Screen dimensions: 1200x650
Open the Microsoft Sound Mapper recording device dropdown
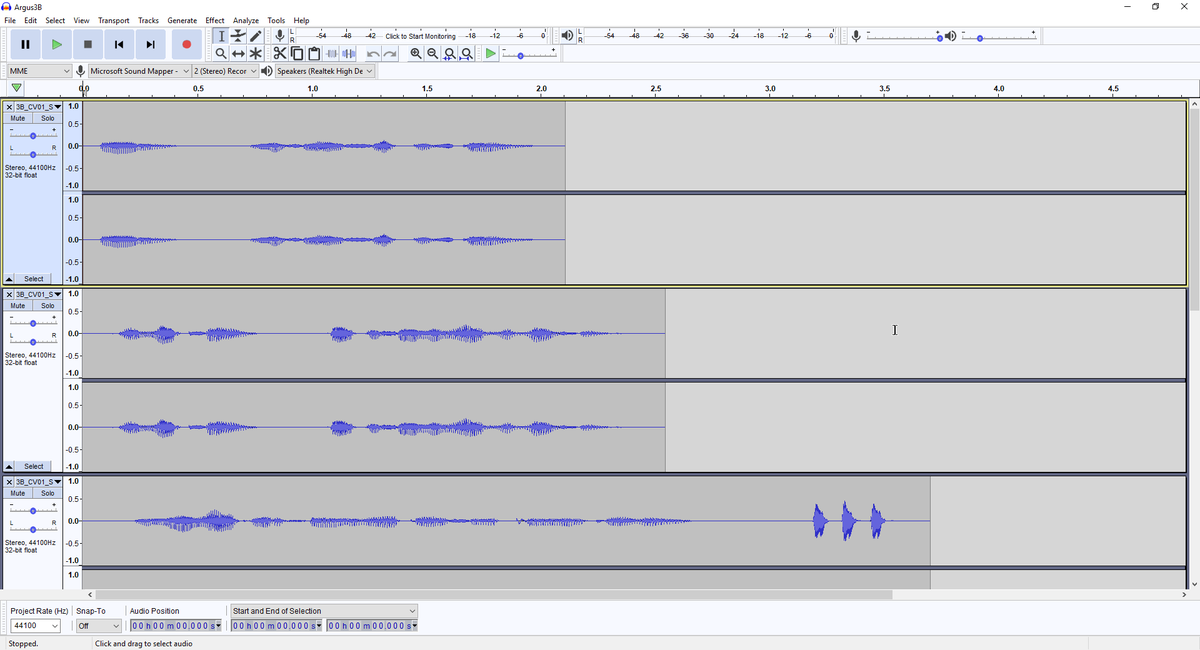(x=139, y=71)
